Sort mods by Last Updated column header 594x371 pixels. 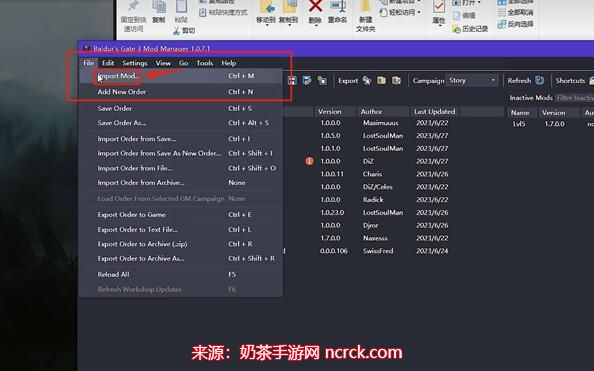[435, 111]
